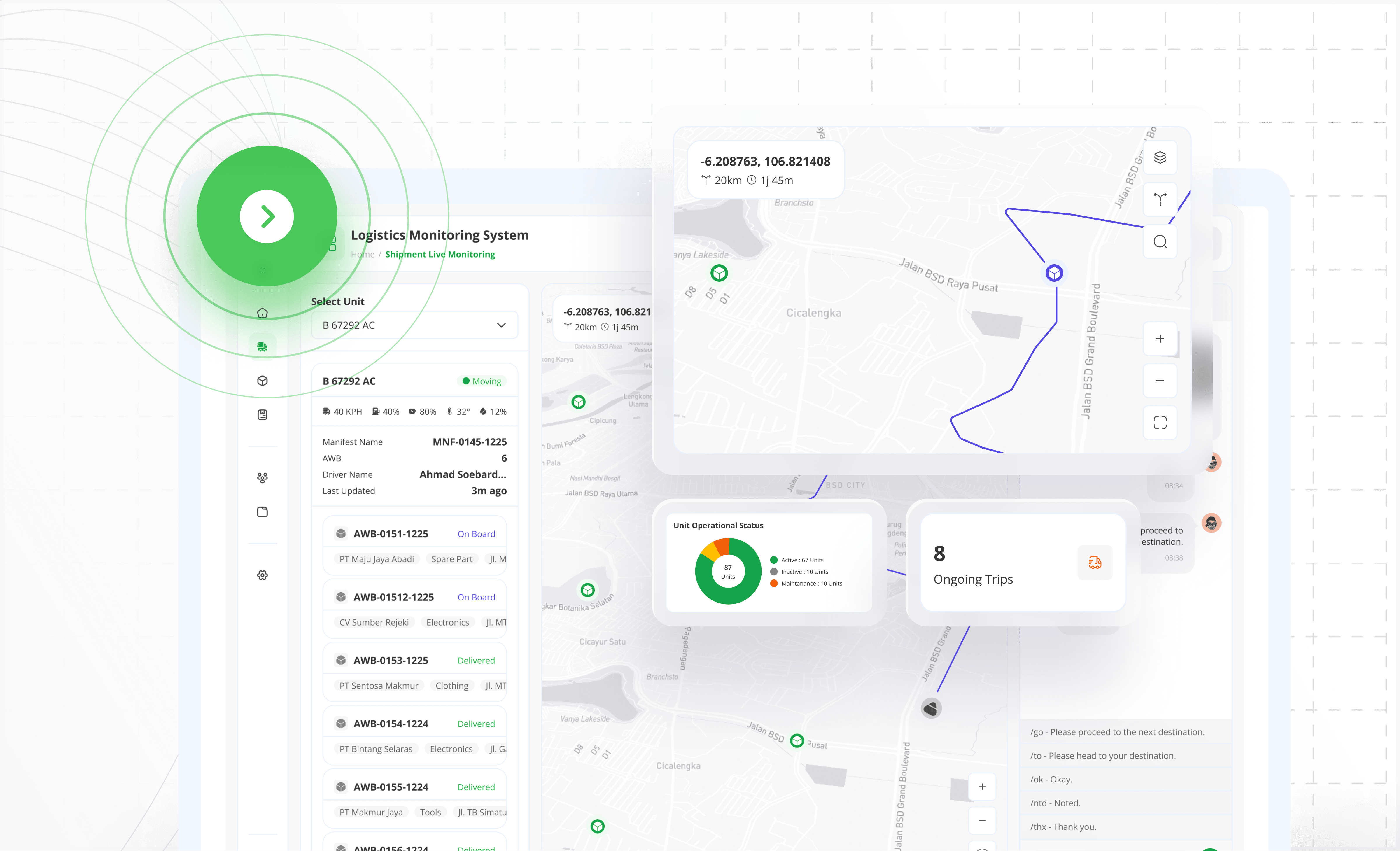This screenshot has height=851, width=1400.
Task: Click the blue package marker on route
Action: [x=1054, y=273]
